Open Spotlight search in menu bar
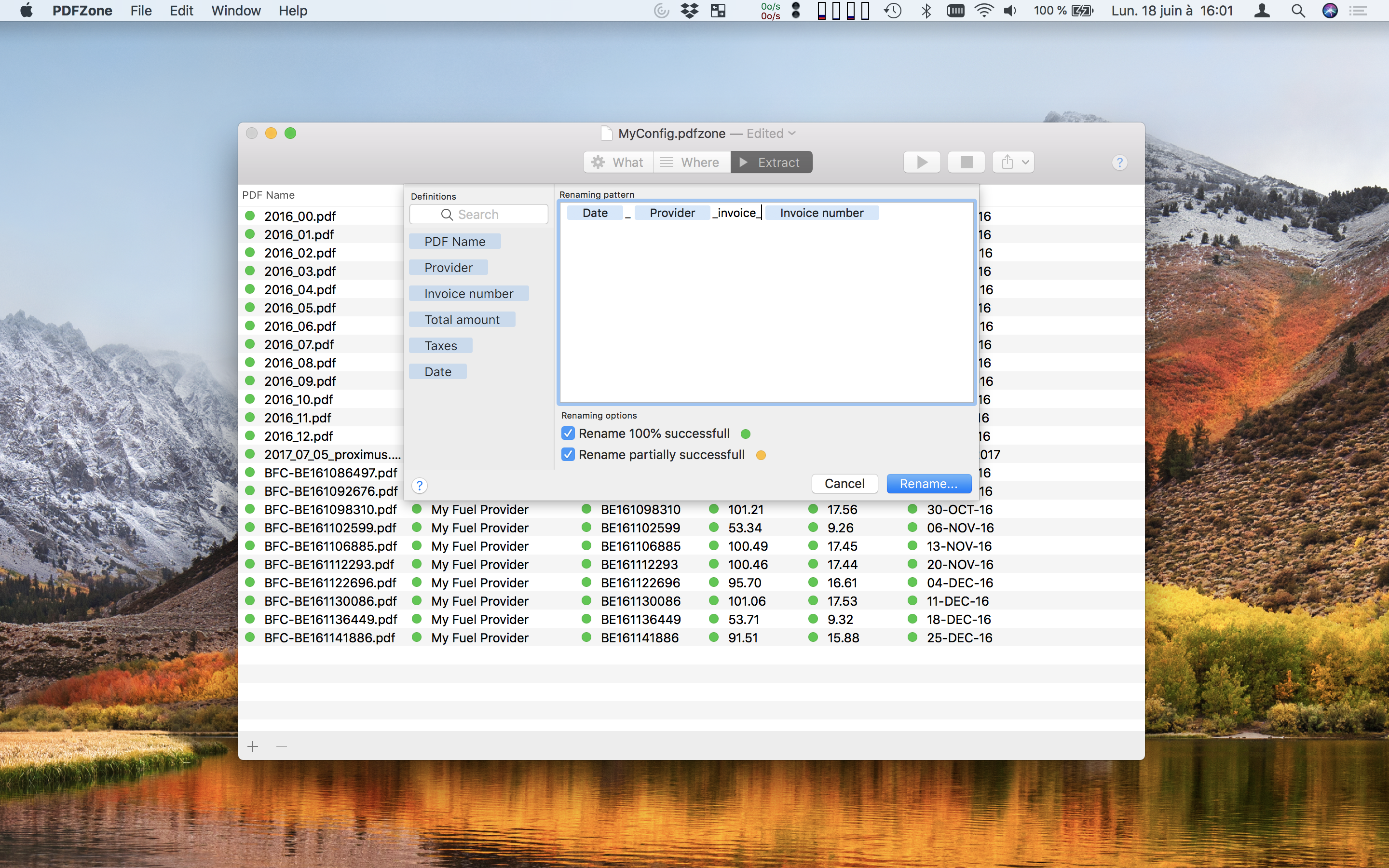 1298,11
